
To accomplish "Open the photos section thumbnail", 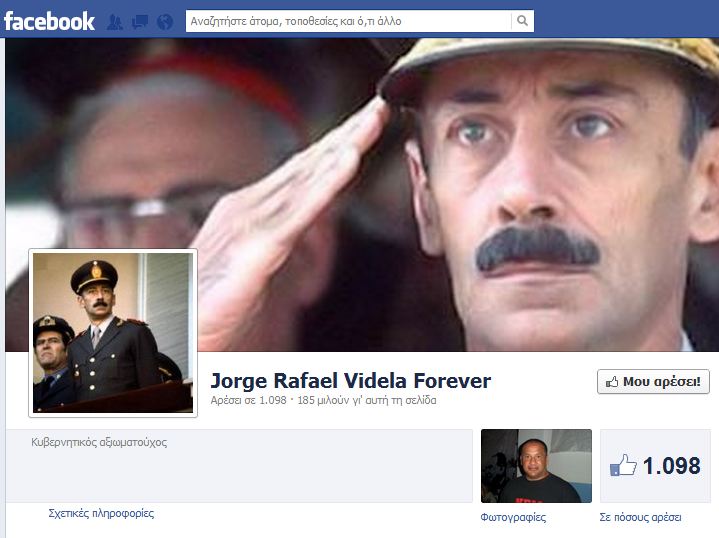I will pos(536,466).
